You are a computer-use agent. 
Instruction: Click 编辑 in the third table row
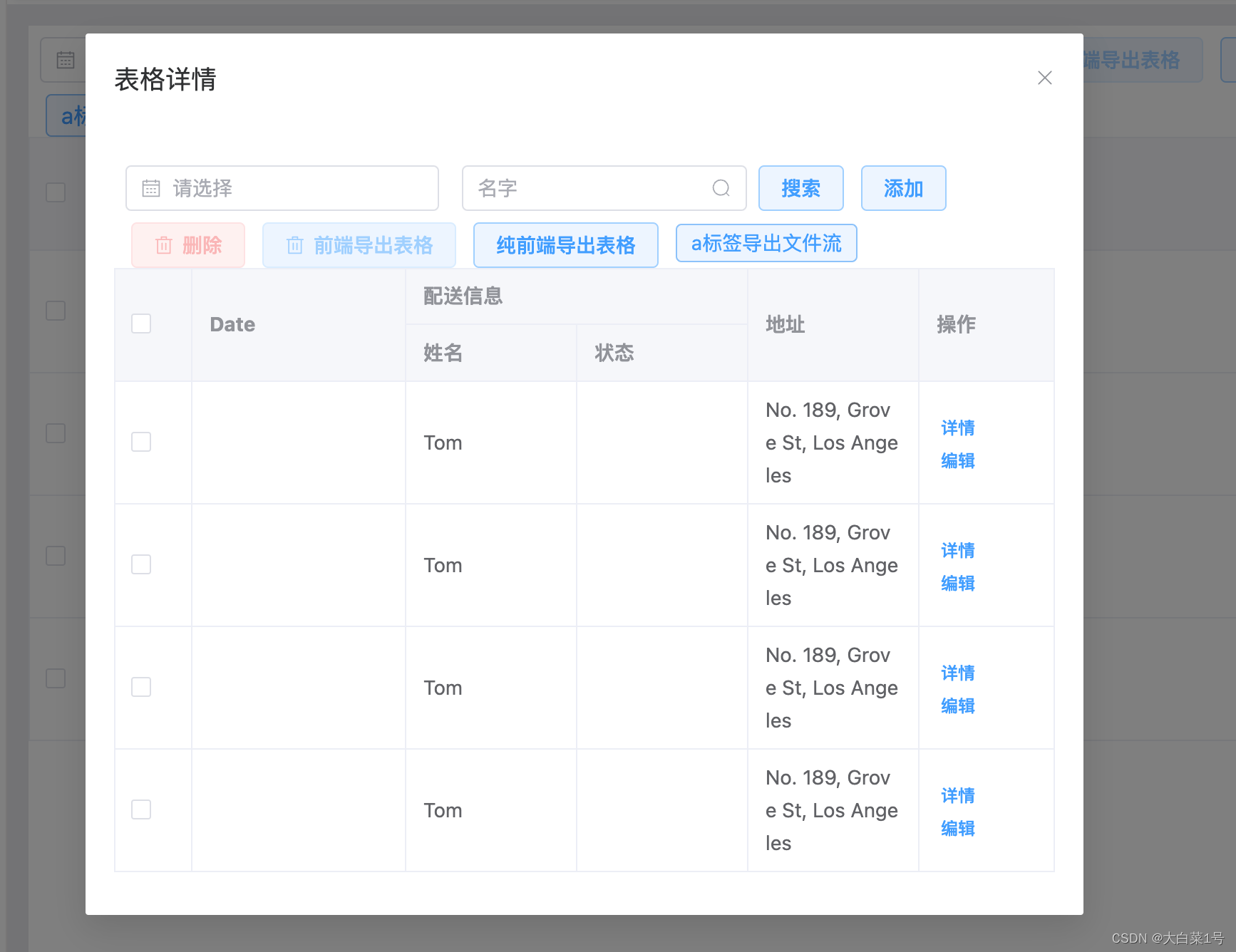point(958,705)
